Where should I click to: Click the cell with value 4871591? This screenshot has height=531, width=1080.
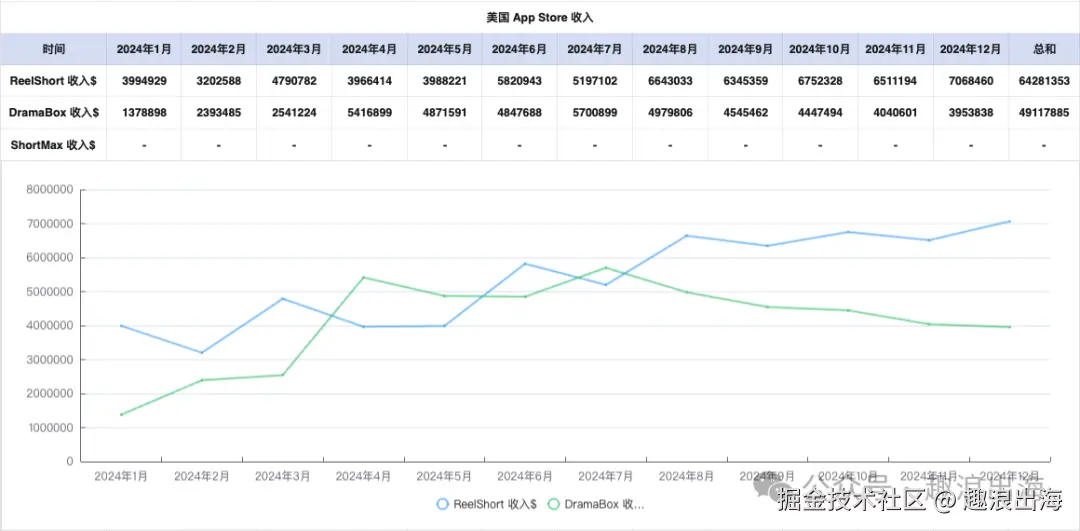click(445, 113)
